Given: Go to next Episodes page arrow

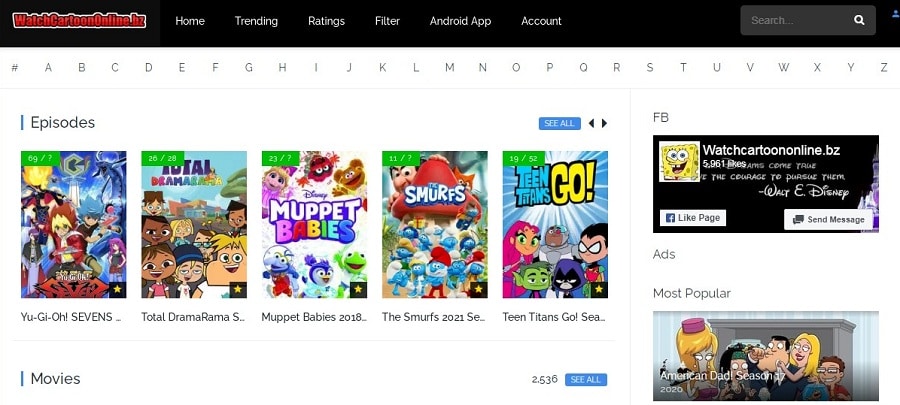Looking at the screenshot, I should tap(604, 123).
